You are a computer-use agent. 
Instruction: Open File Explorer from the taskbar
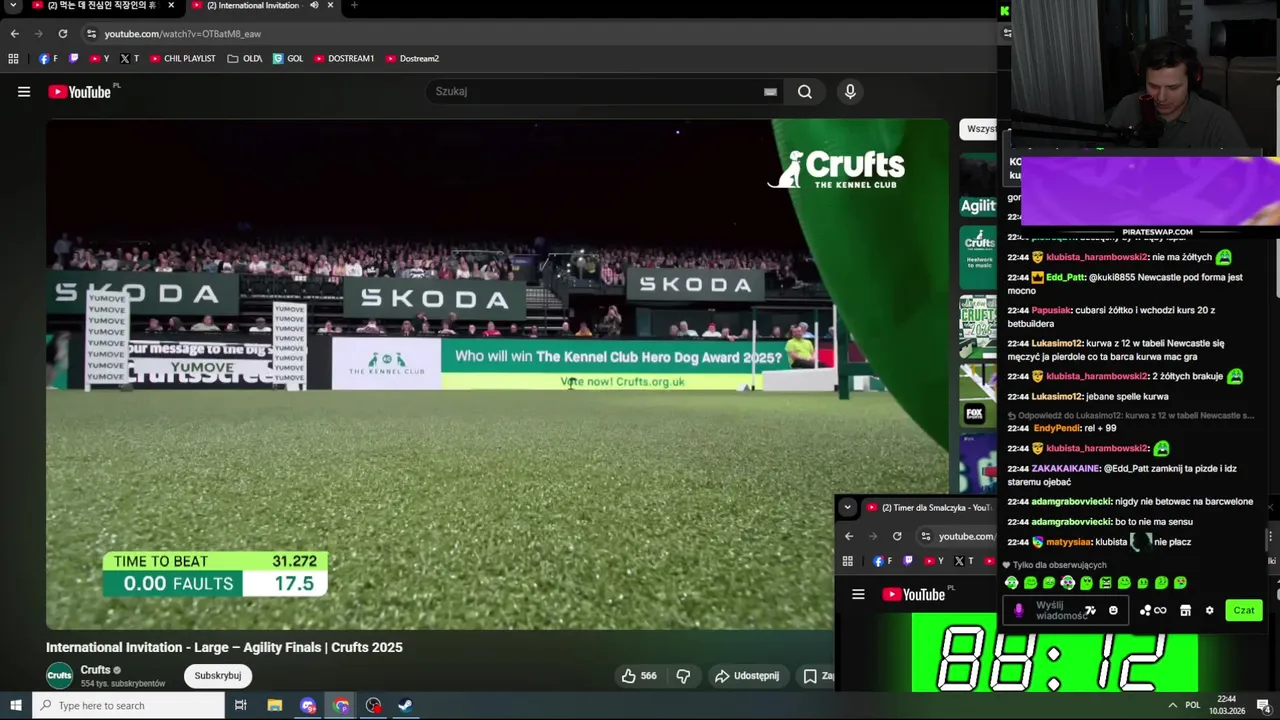click(x=275, y=706)
